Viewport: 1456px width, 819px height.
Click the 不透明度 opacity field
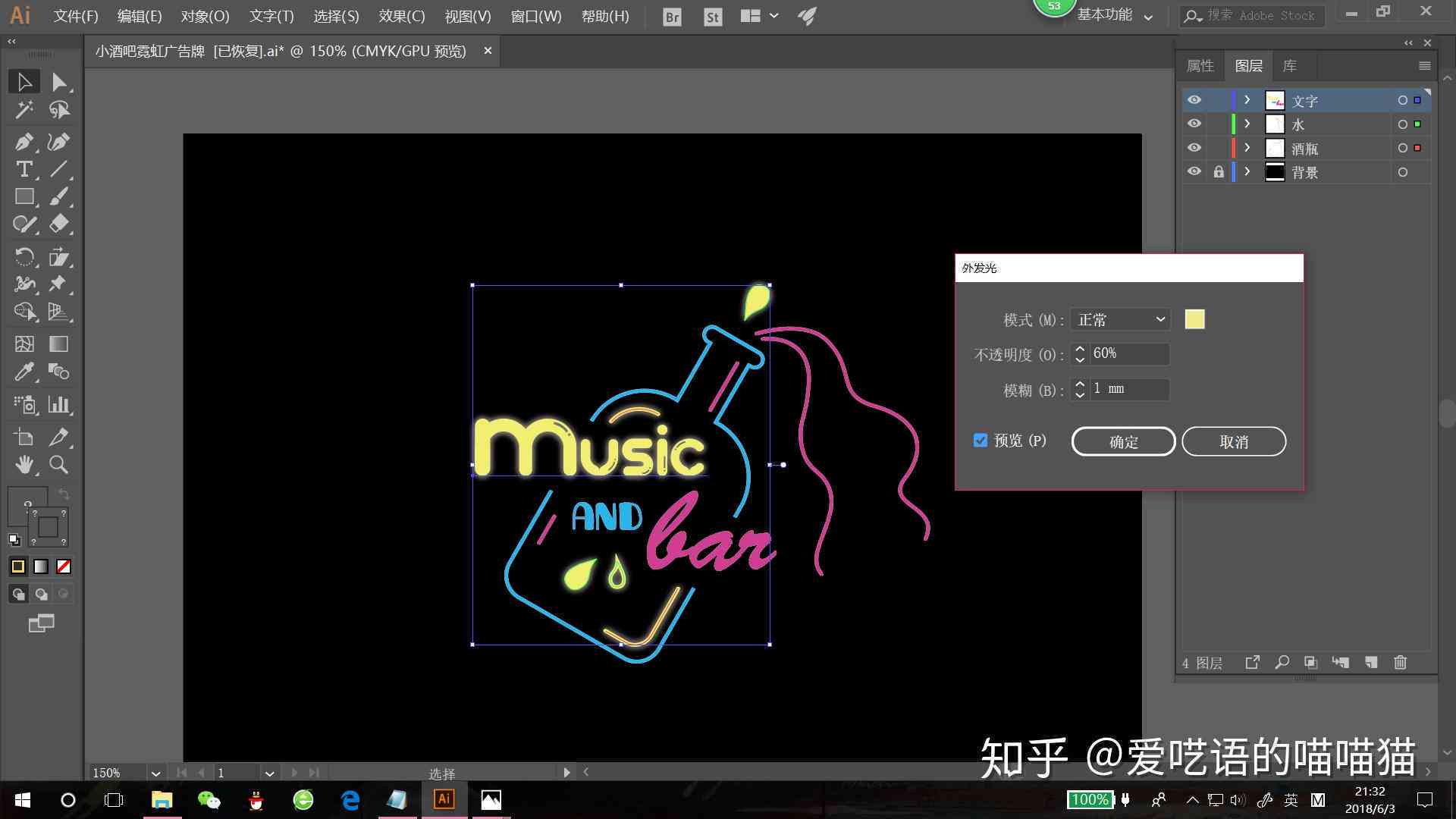coord(1129,353)
